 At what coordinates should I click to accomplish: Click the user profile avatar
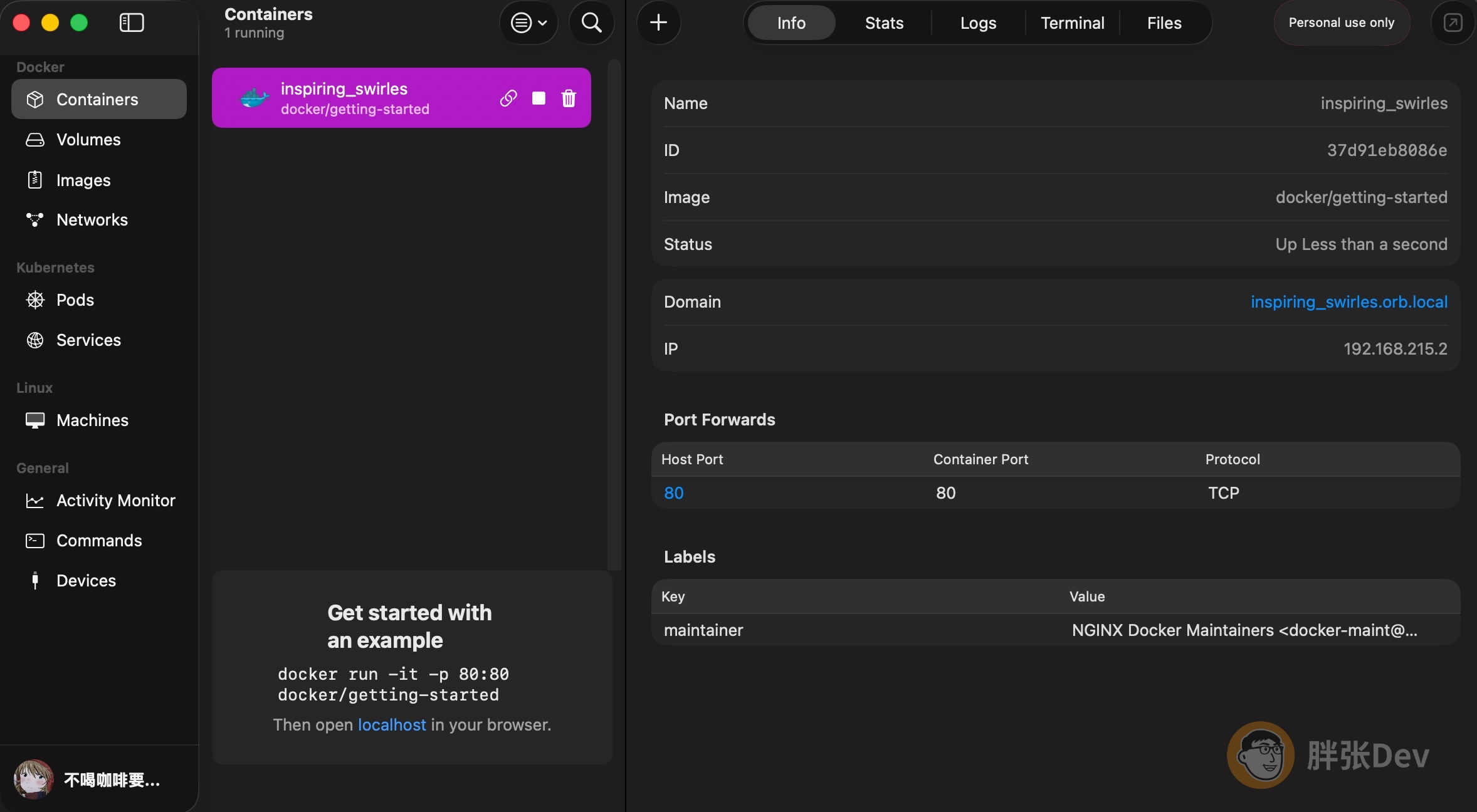click(x=34, y=779)
